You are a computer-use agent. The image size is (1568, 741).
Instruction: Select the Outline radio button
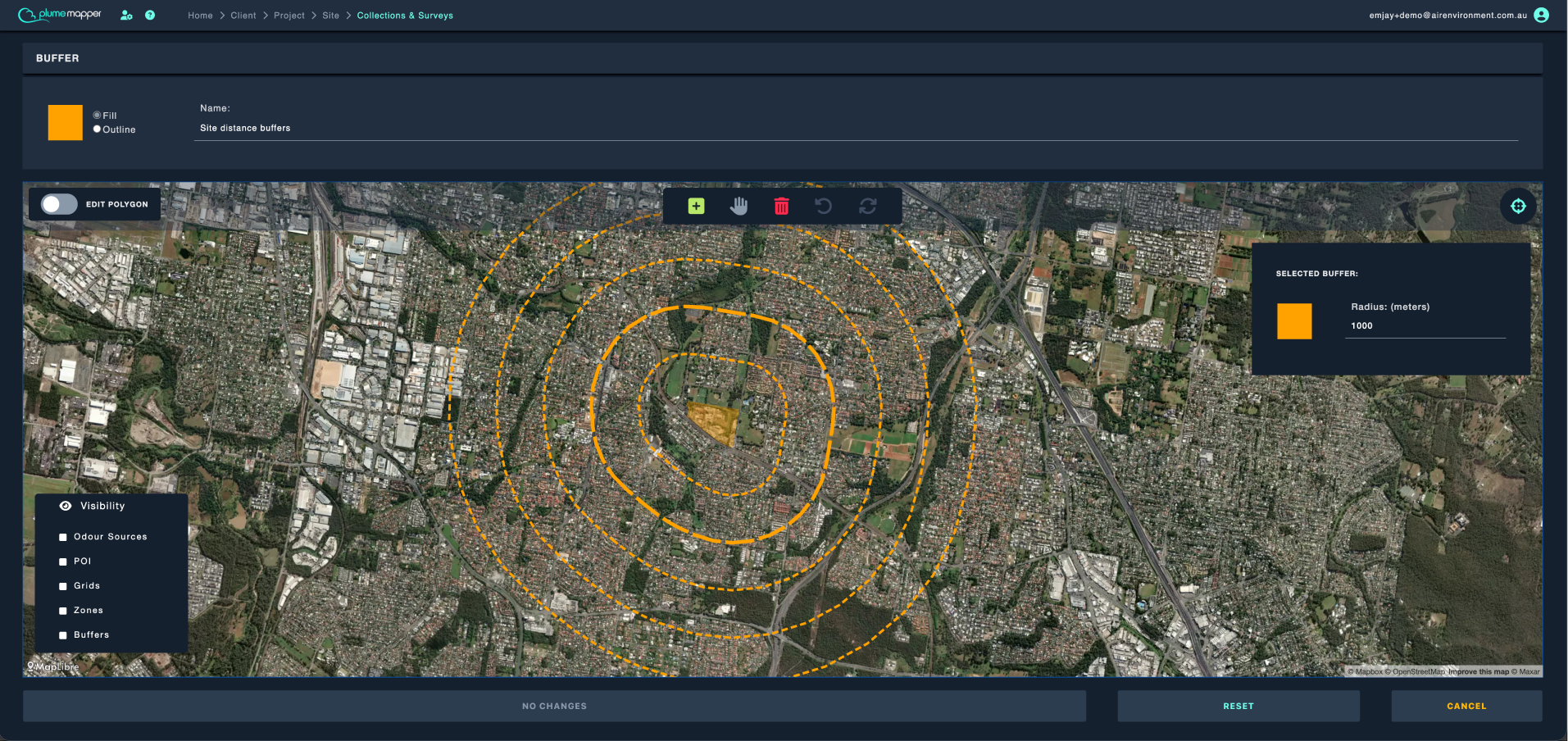[x=97, y=129]
